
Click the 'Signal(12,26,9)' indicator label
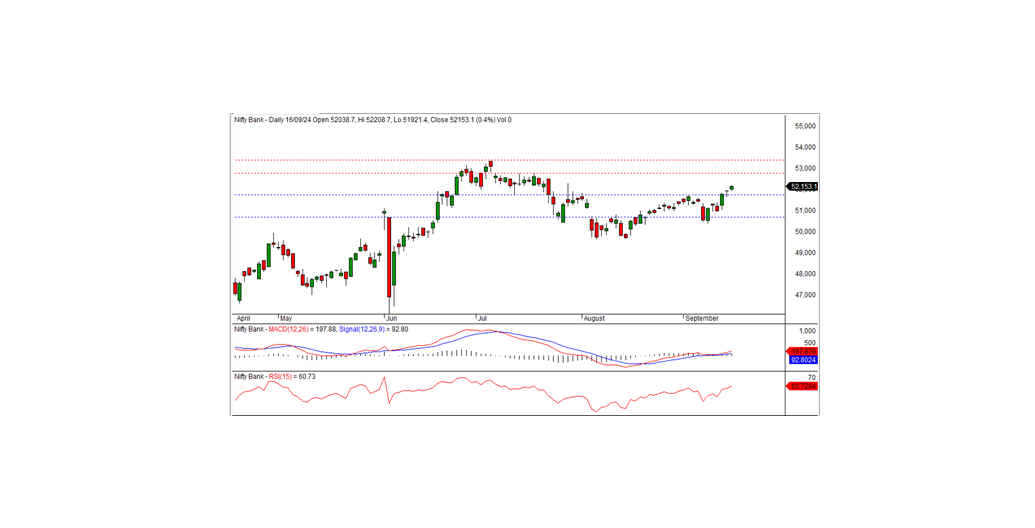pyautogui.click(x=362, y=329)
